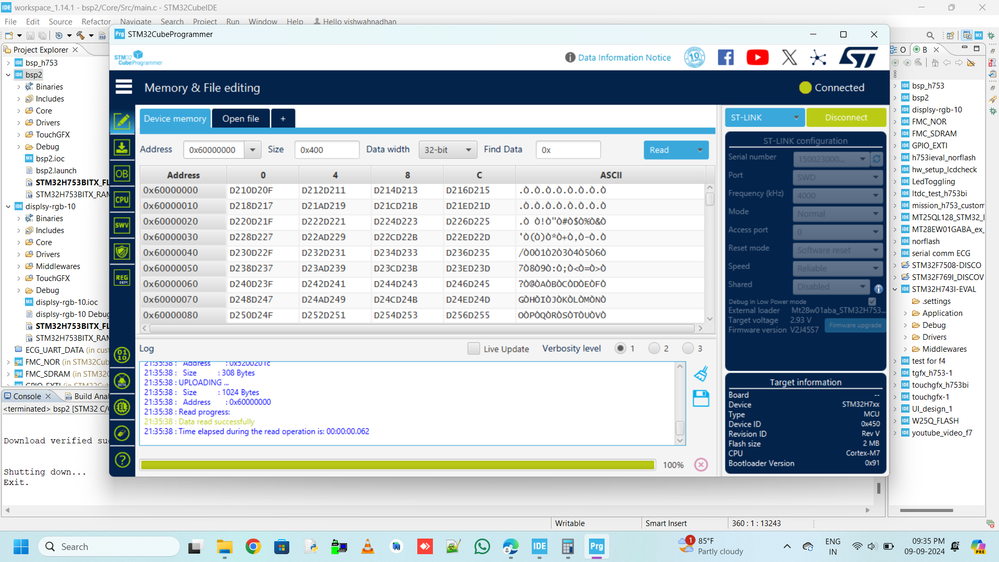The height and width of the screenshot is (562, 999).
Task: Click the Find Data input field
Action: coord(568,150)
